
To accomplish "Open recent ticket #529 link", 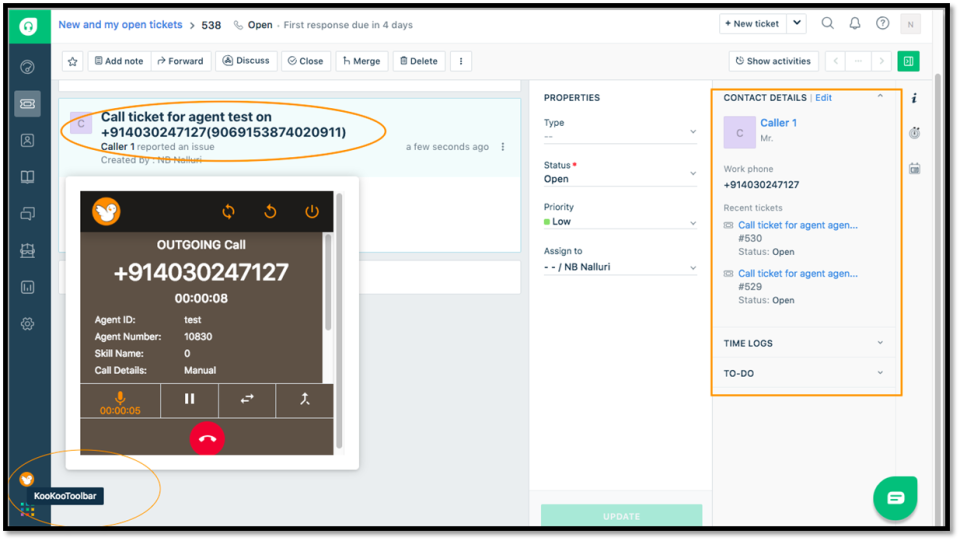I will 798,274.
